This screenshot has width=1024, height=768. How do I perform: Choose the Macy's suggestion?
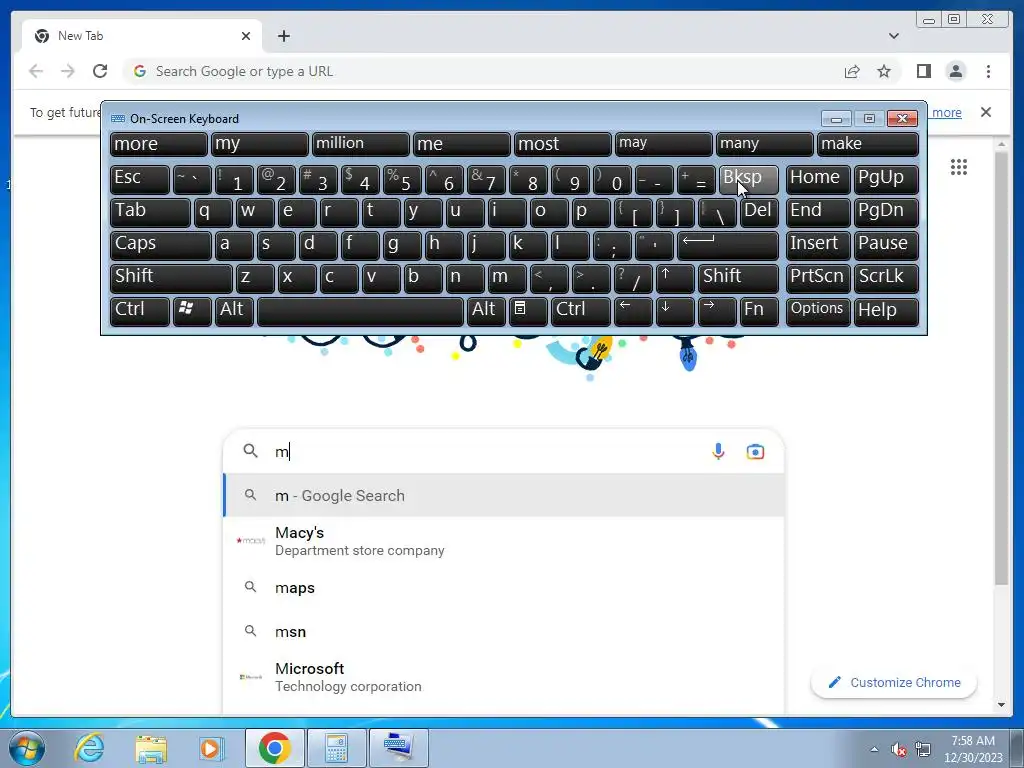point(504,541)
